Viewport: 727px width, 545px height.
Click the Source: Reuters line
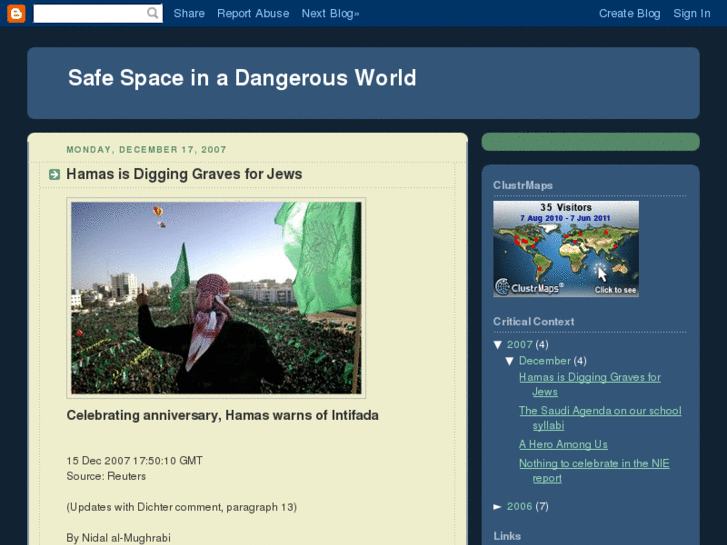pos(106,476)
